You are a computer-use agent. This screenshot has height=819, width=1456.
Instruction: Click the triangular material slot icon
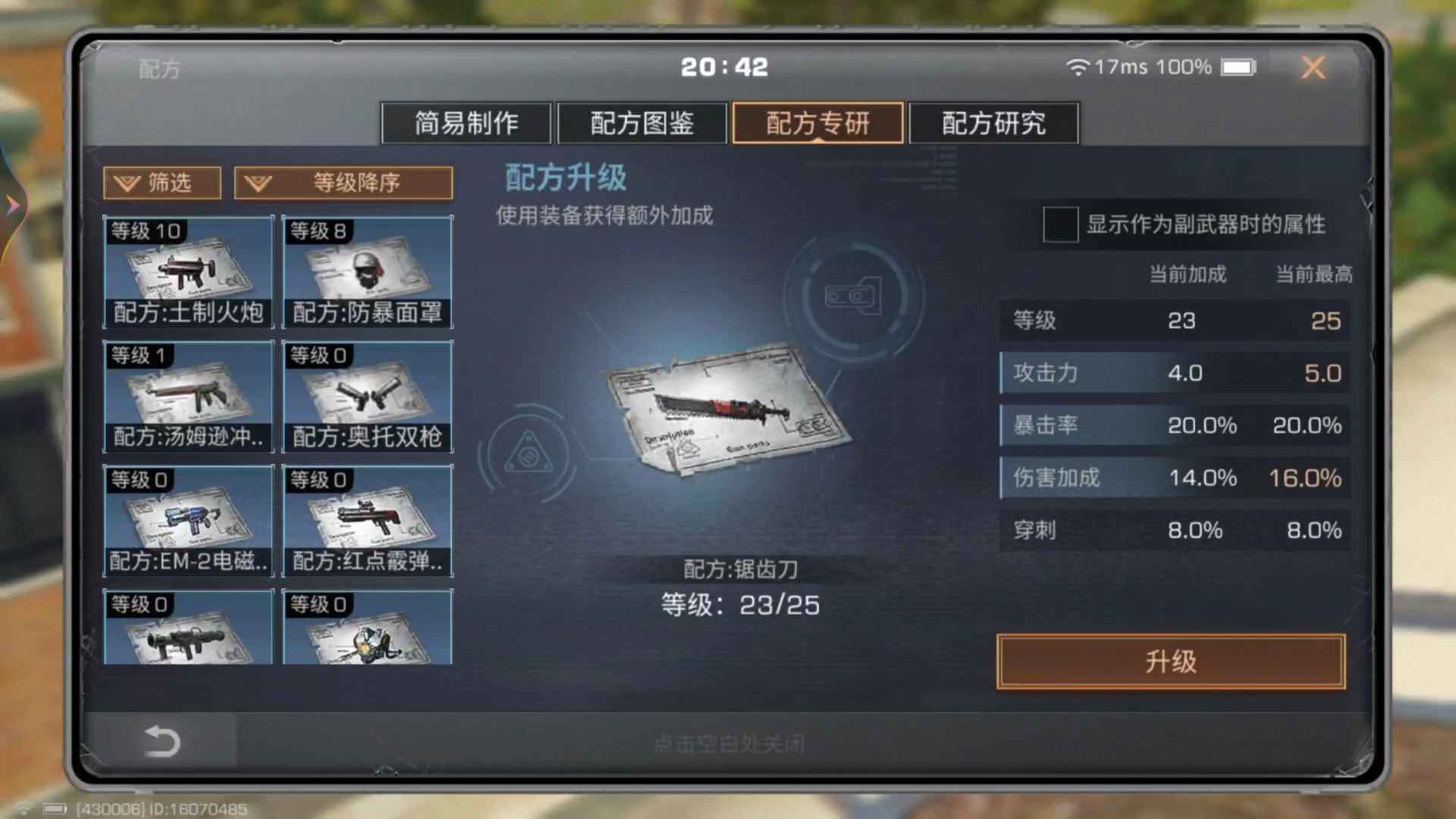coord(529,455)
